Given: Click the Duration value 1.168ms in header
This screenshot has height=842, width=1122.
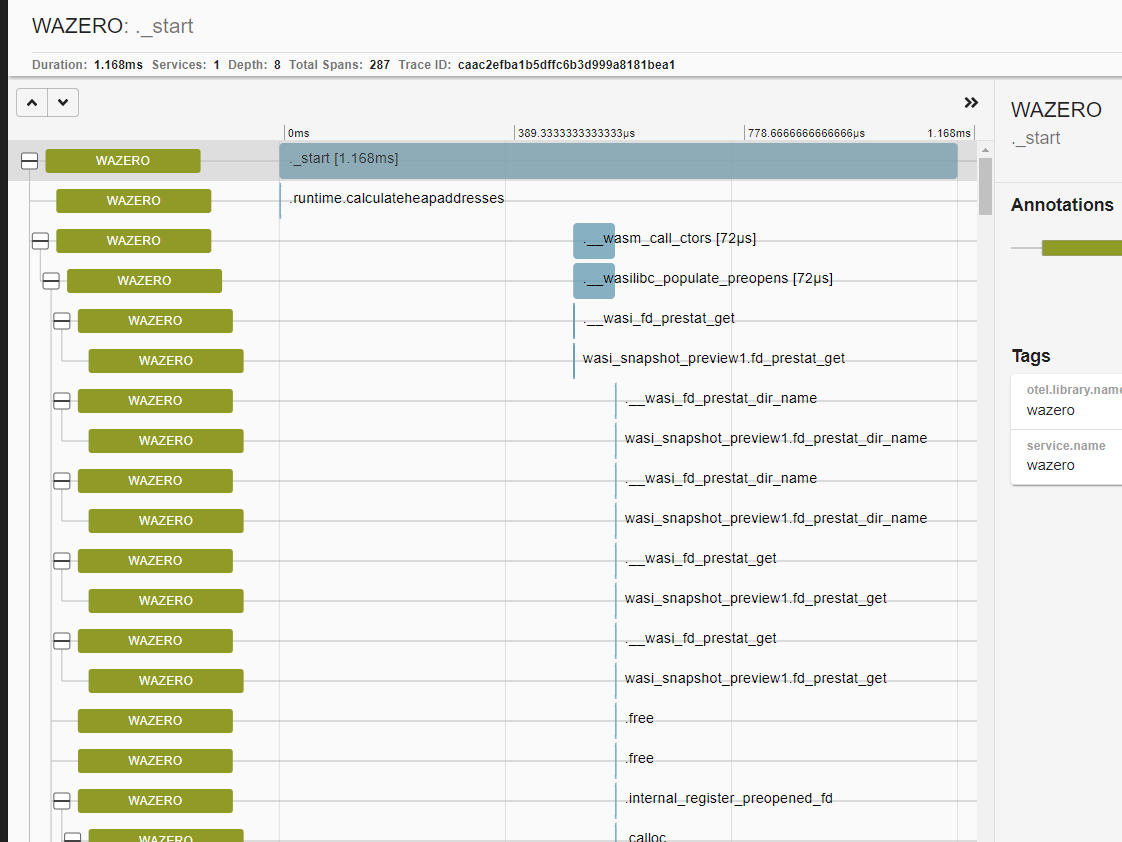Looking at the screenshot, I should click(x=118, y=65).
